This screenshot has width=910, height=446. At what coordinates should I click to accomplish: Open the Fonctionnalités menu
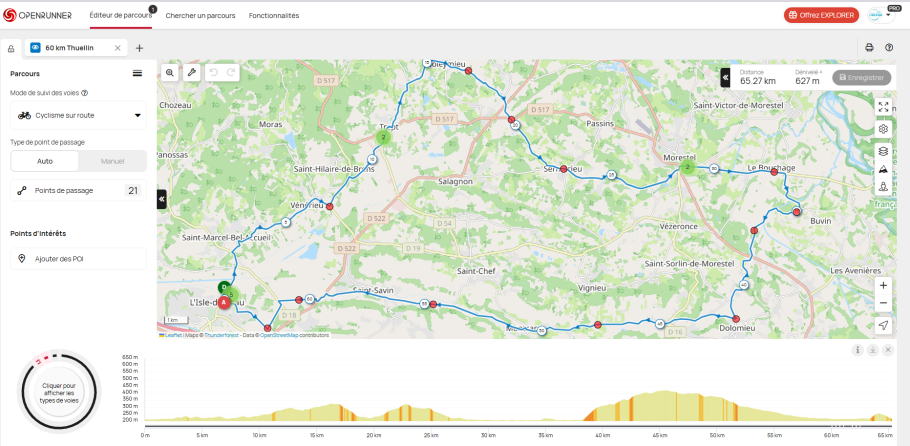[274, 16]
